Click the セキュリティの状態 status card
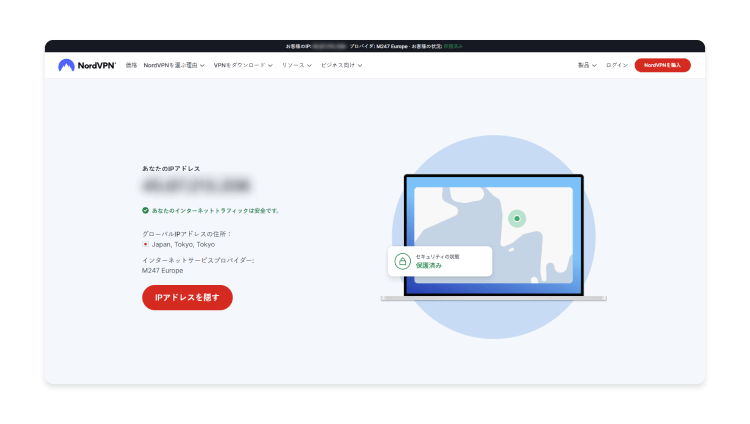 tap(441, 262)
